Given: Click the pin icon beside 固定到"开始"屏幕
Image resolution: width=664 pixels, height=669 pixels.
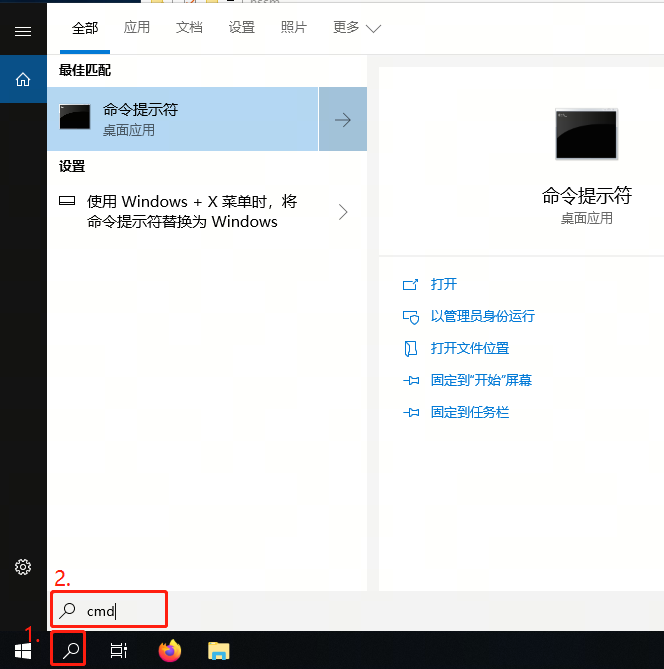Looking at the screenshot, I should coord(411,380).
